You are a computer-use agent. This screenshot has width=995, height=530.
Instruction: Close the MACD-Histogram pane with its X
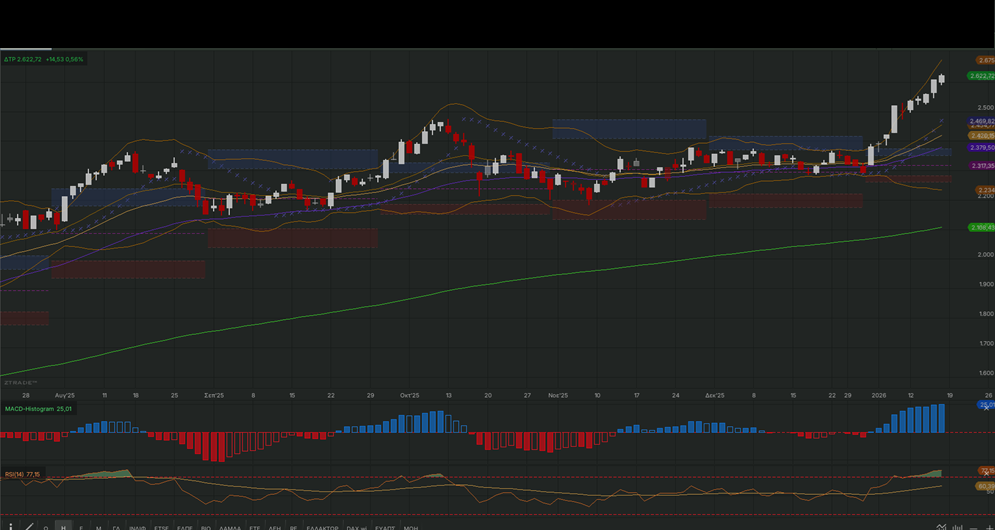tap(986, 408)
